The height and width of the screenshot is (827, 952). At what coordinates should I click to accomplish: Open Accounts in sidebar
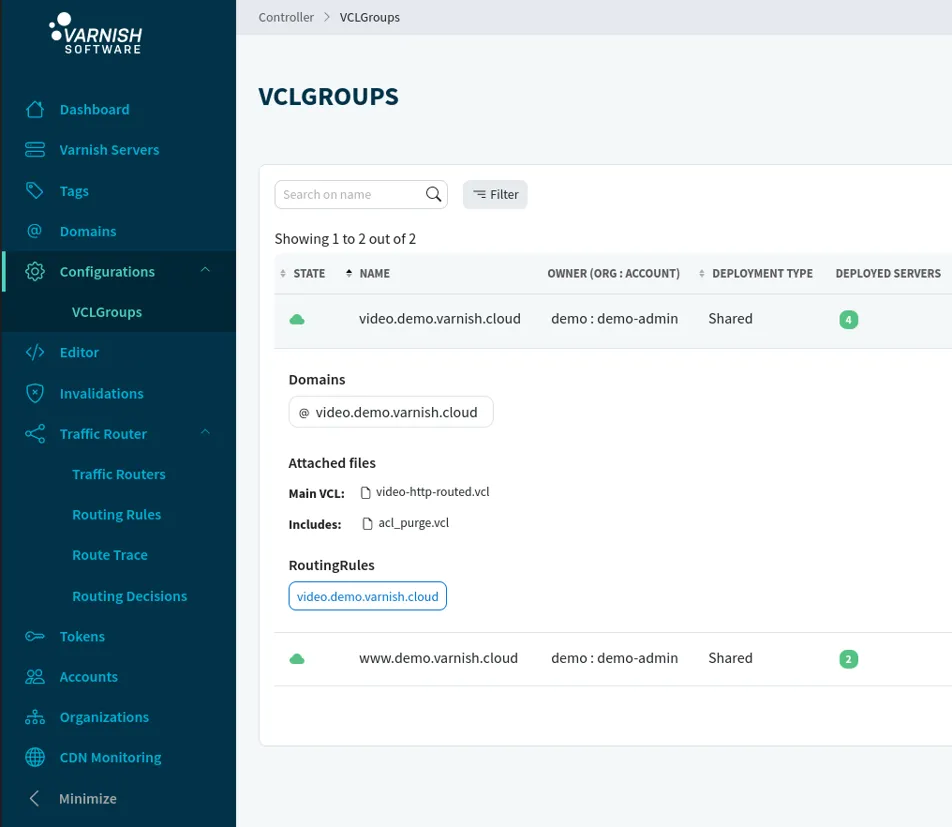[x=89, y=677]
